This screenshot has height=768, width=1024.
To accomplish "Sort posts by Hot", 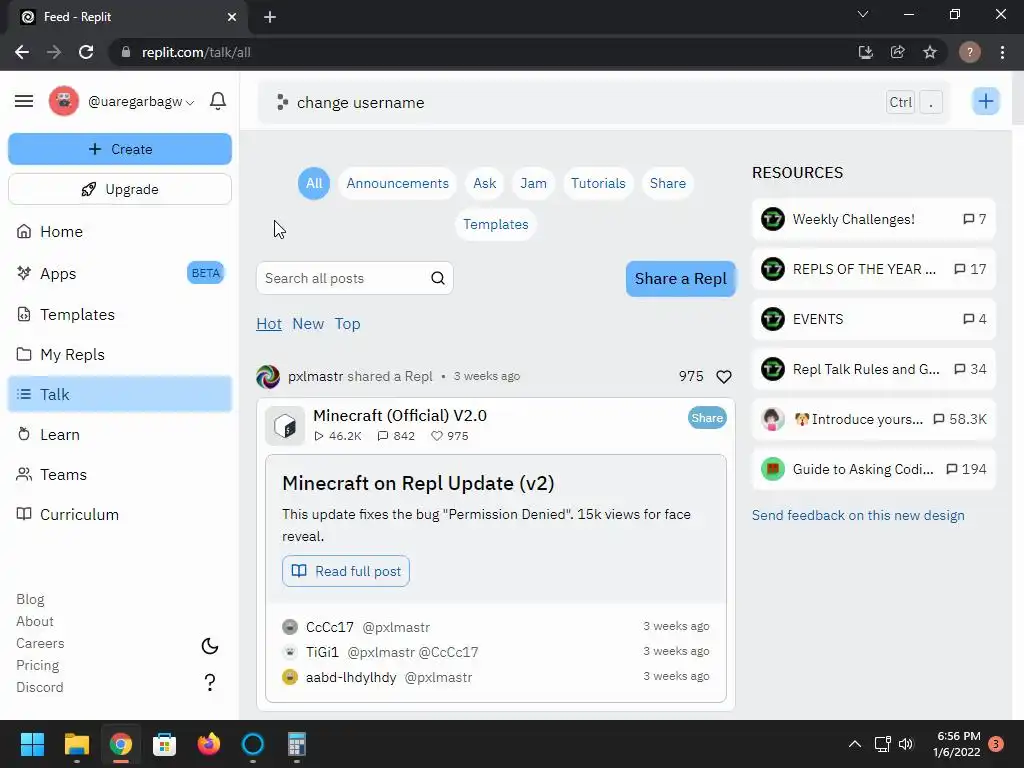I will (269, 324).
